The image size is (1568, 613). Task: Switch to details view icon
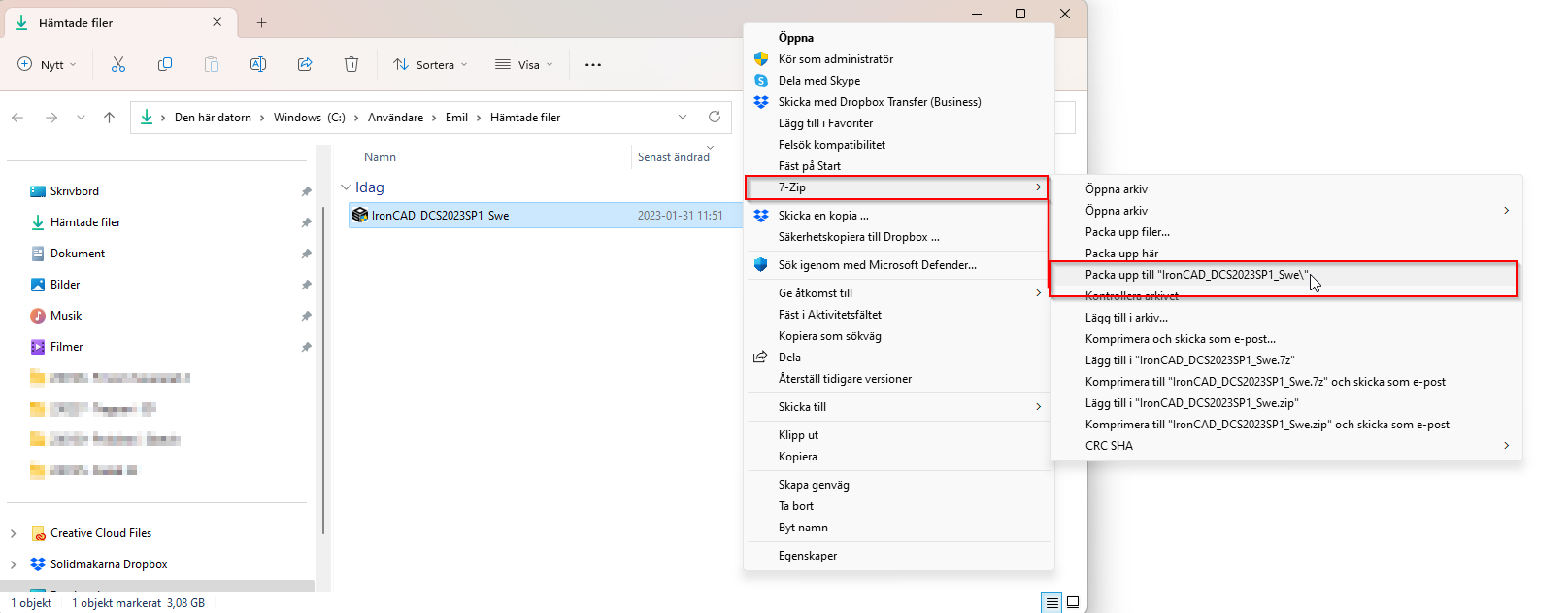click(x=1051, y=602)
